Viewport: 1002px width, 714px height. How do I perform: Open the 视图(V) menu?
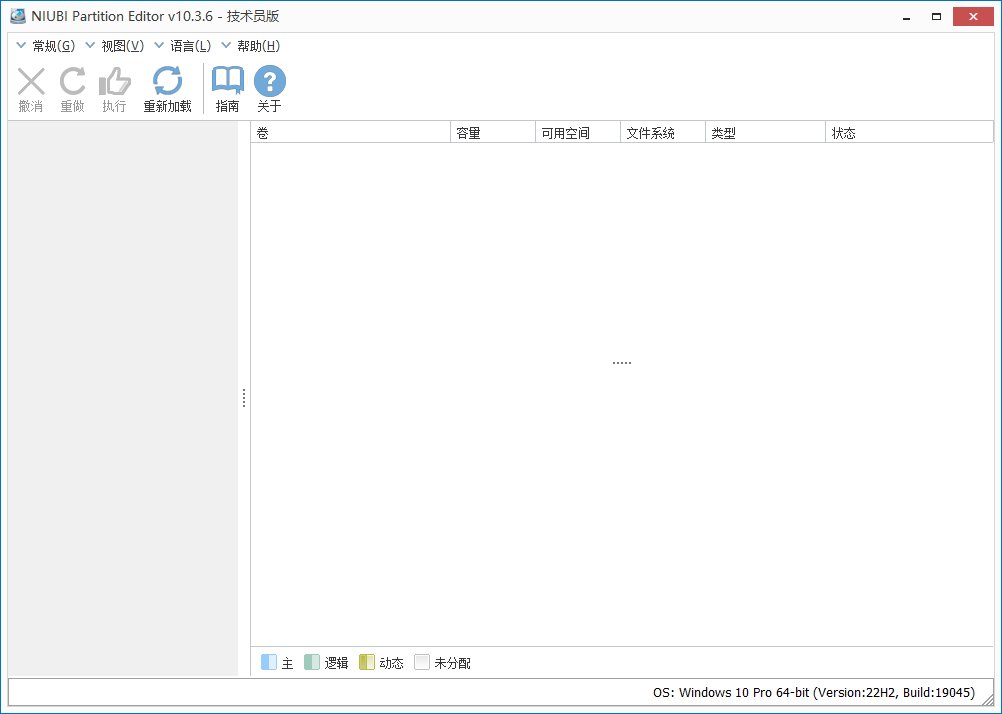pos(123,46)
